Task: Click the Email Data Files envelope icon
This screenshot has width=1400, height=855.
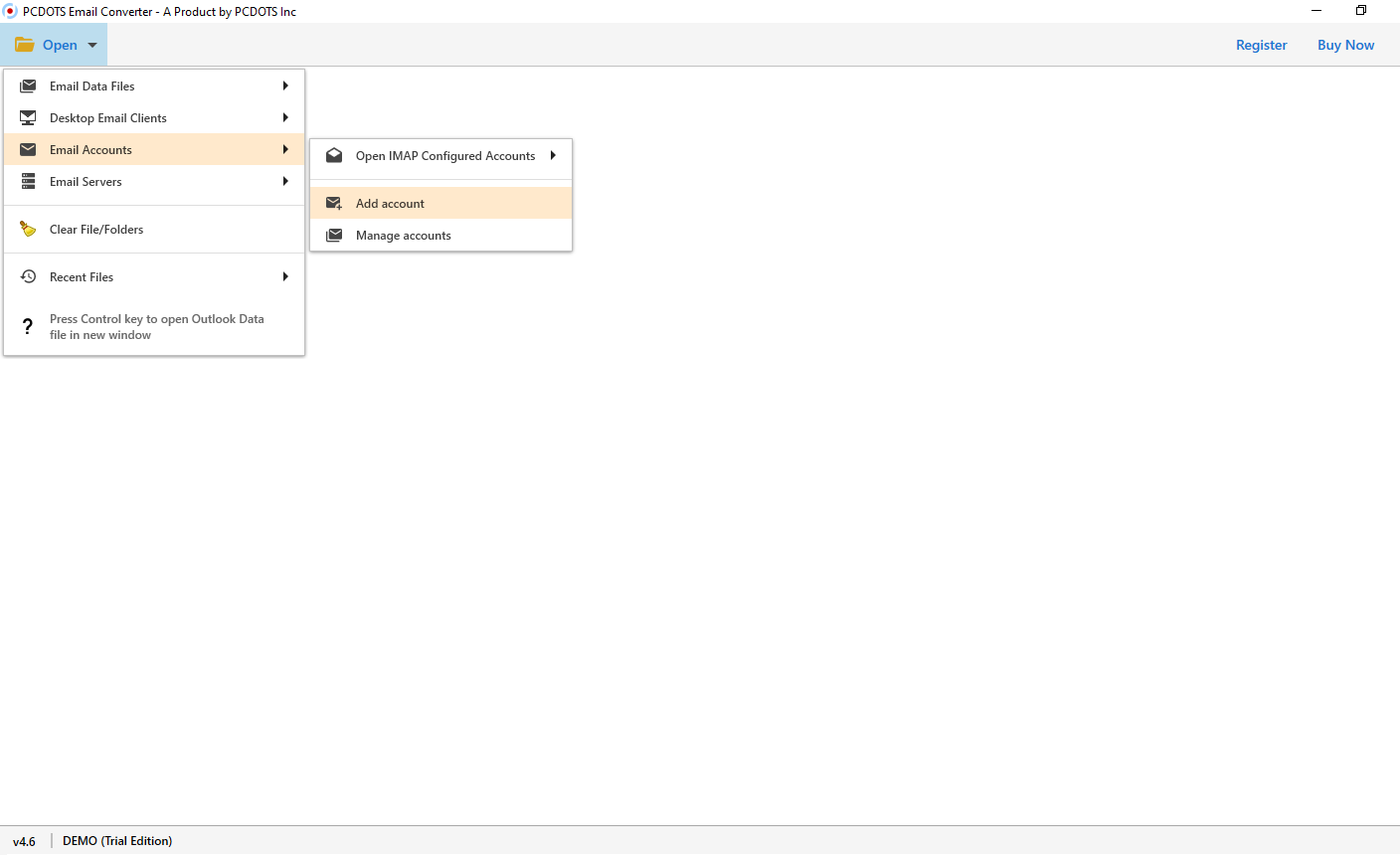Action: tap(28, 86)
